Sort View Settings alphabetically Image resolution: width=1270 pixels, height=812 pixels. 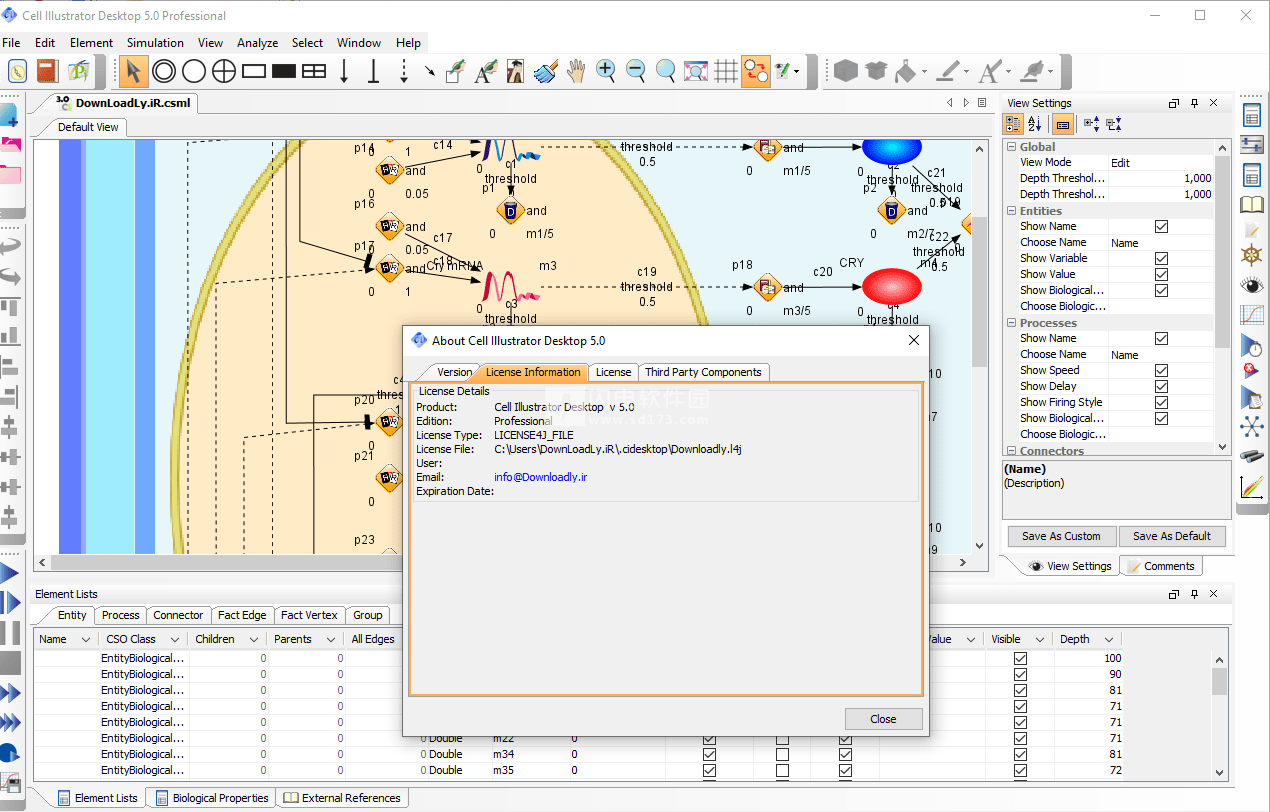1035,124
